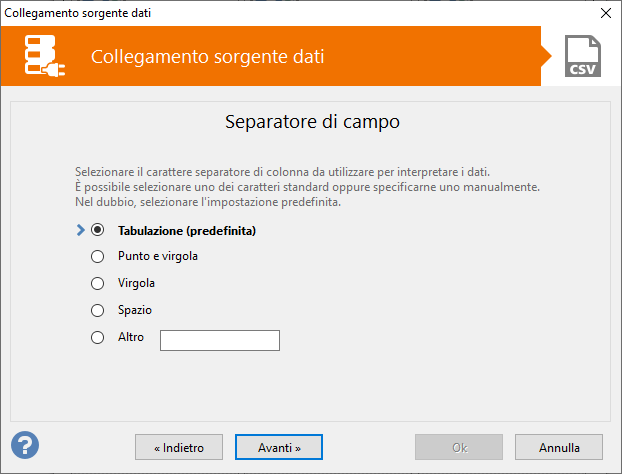Focus the Altro custom character text field
Image resolution: width=622 pixels, height=474 pixels.
pyautogui.click(x=219, y=341)
